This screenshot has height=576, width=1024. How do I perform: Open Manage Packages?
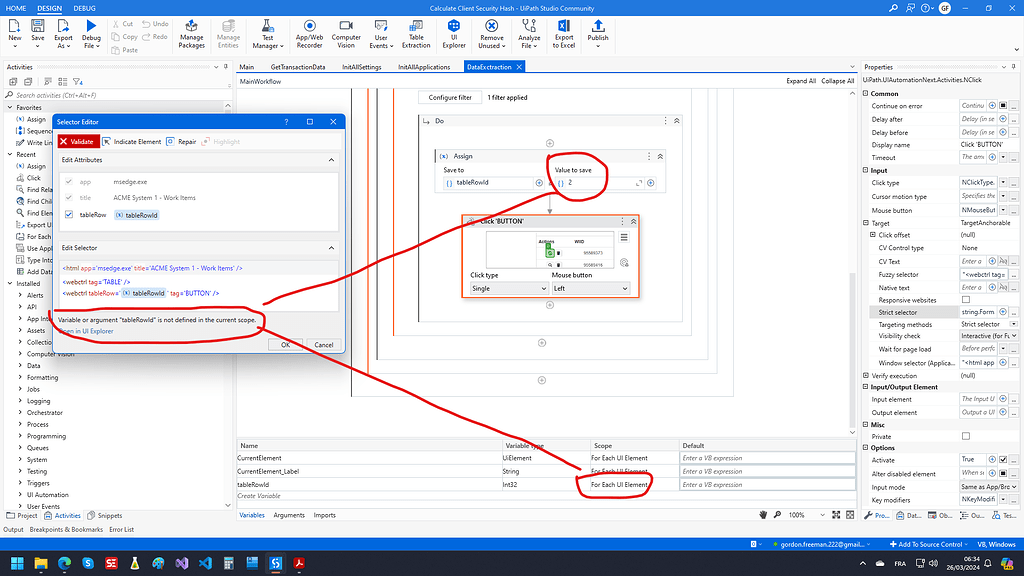coord(191,33)
